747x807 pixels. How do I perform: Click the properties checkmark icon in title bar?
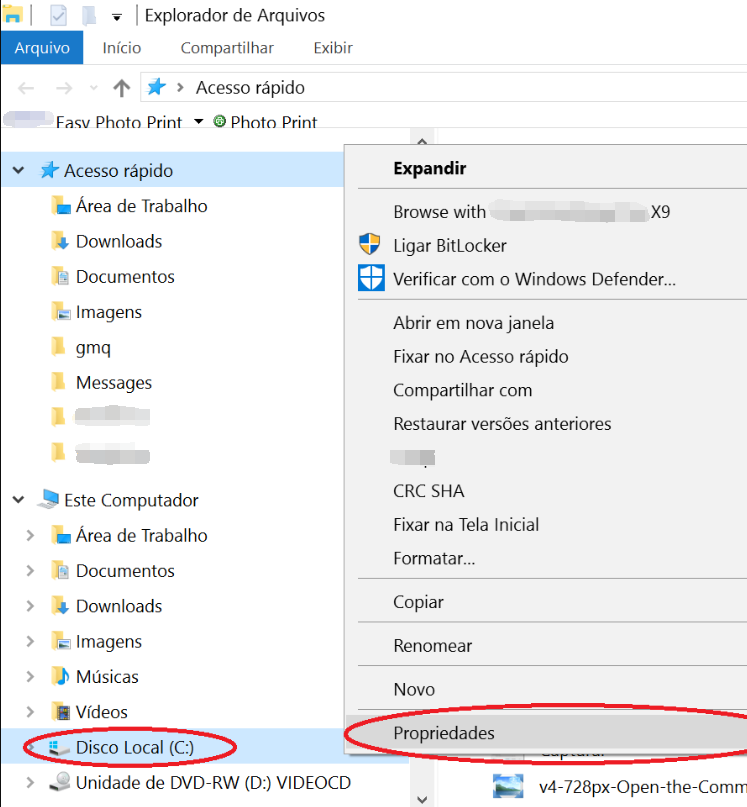[x=58, y=15]
